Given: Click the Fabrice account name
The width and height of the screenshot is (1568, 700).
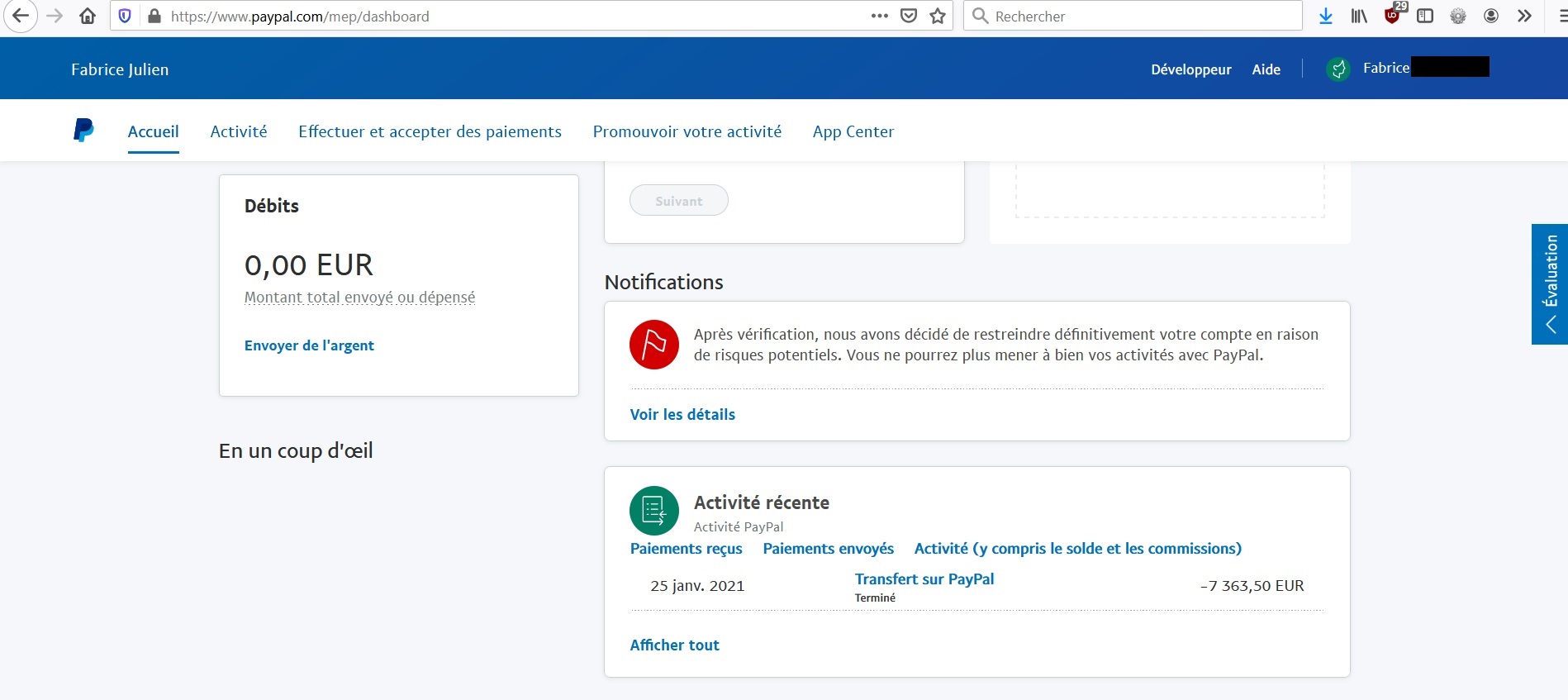Looking at the screenshot, I should coord(1386,68).
